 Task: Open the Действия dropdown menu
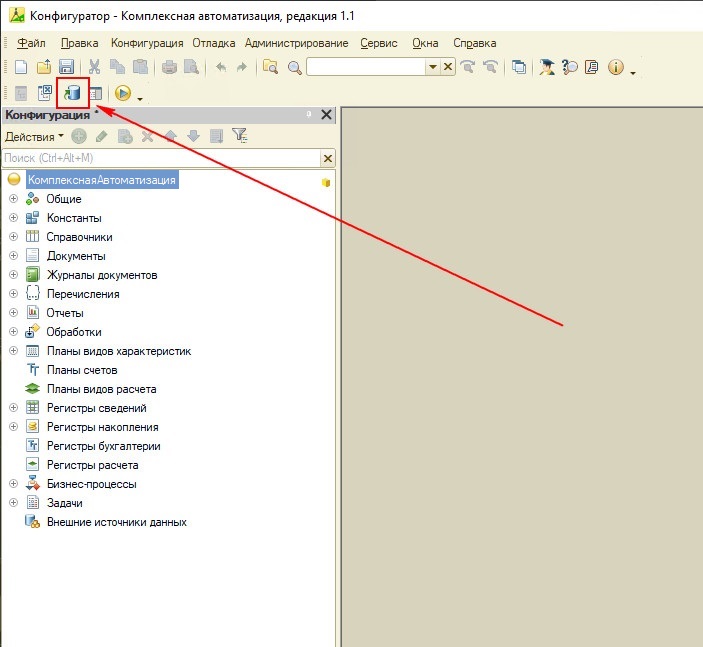[35, 136]
